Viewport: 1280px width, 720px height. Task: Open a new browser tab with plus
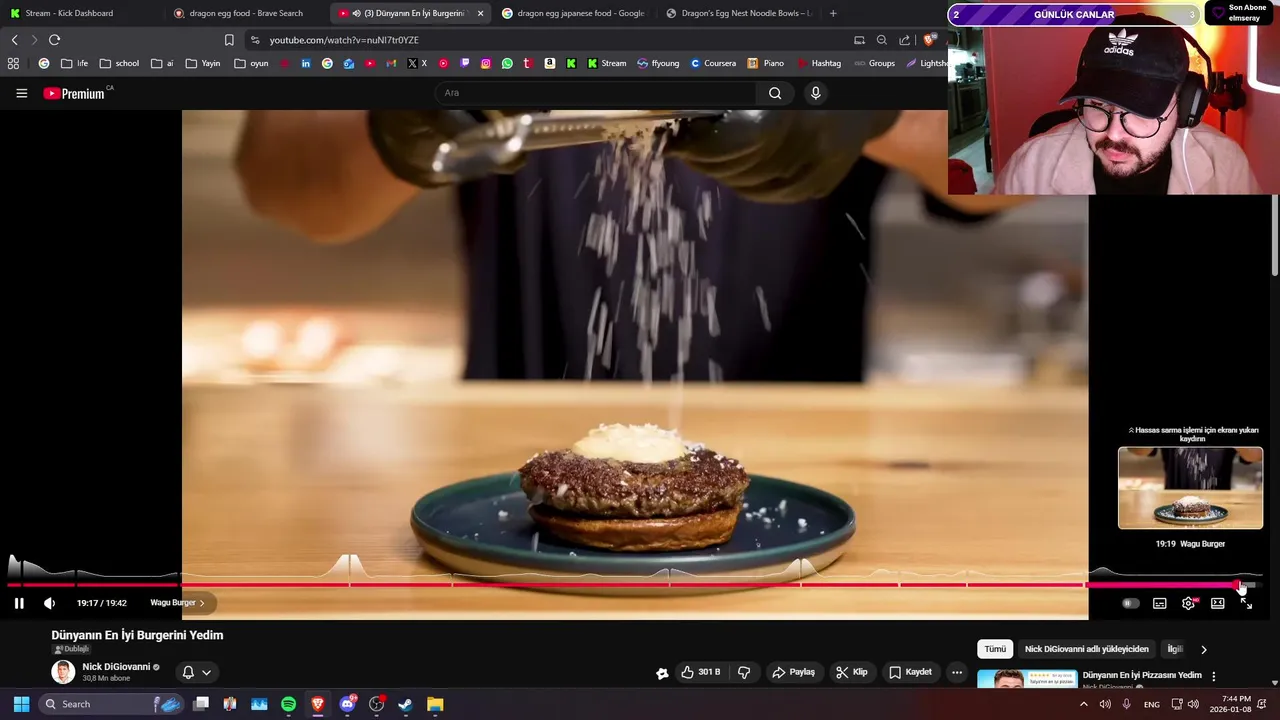pos(833,13)
